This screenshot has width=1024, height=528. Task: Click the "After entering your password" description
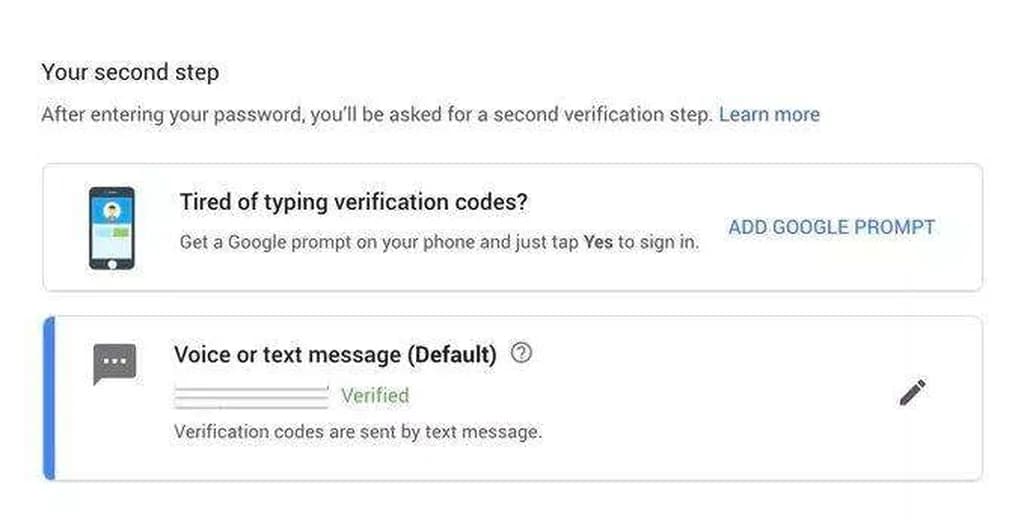[172, 114]
